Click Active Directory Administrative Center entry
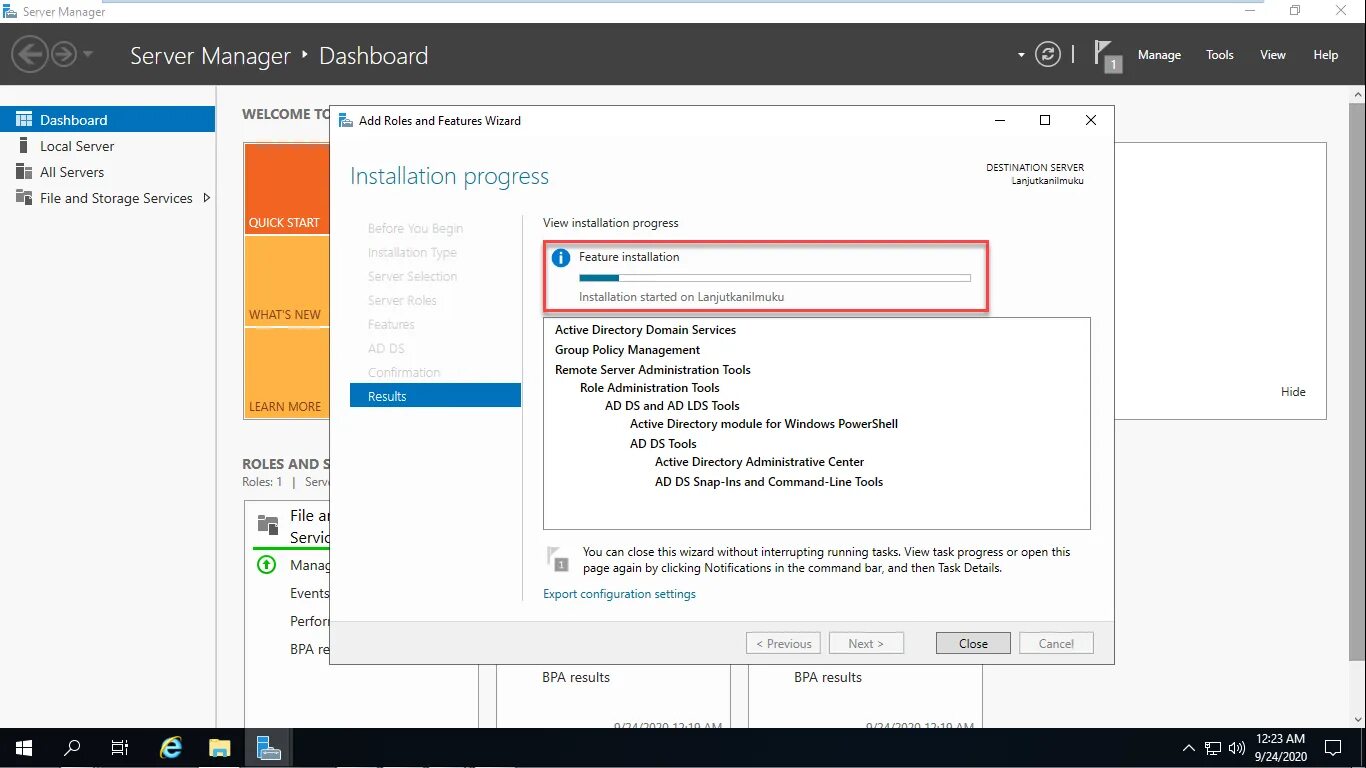Viewport: 1366px width, 768px height. point(759,462)
